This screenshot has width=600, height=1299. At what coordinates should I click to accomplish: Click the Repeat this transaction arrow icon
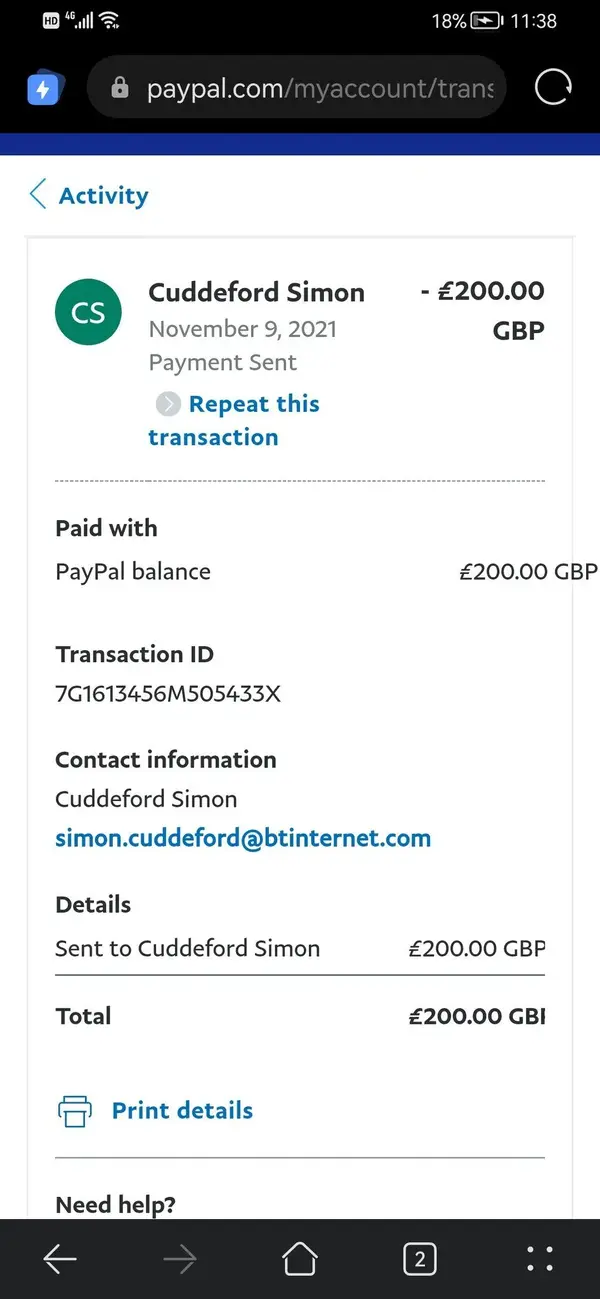pos(168,404)
